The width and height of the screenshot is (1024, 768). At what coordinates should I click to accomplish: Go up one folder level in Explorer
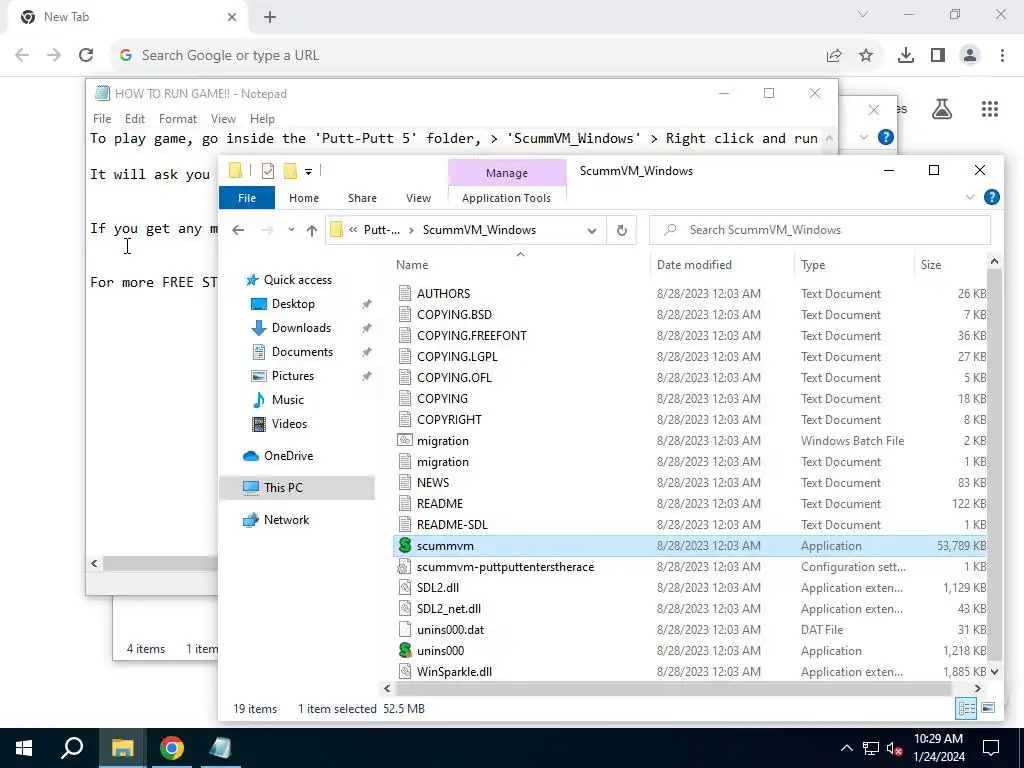[312, 230]
